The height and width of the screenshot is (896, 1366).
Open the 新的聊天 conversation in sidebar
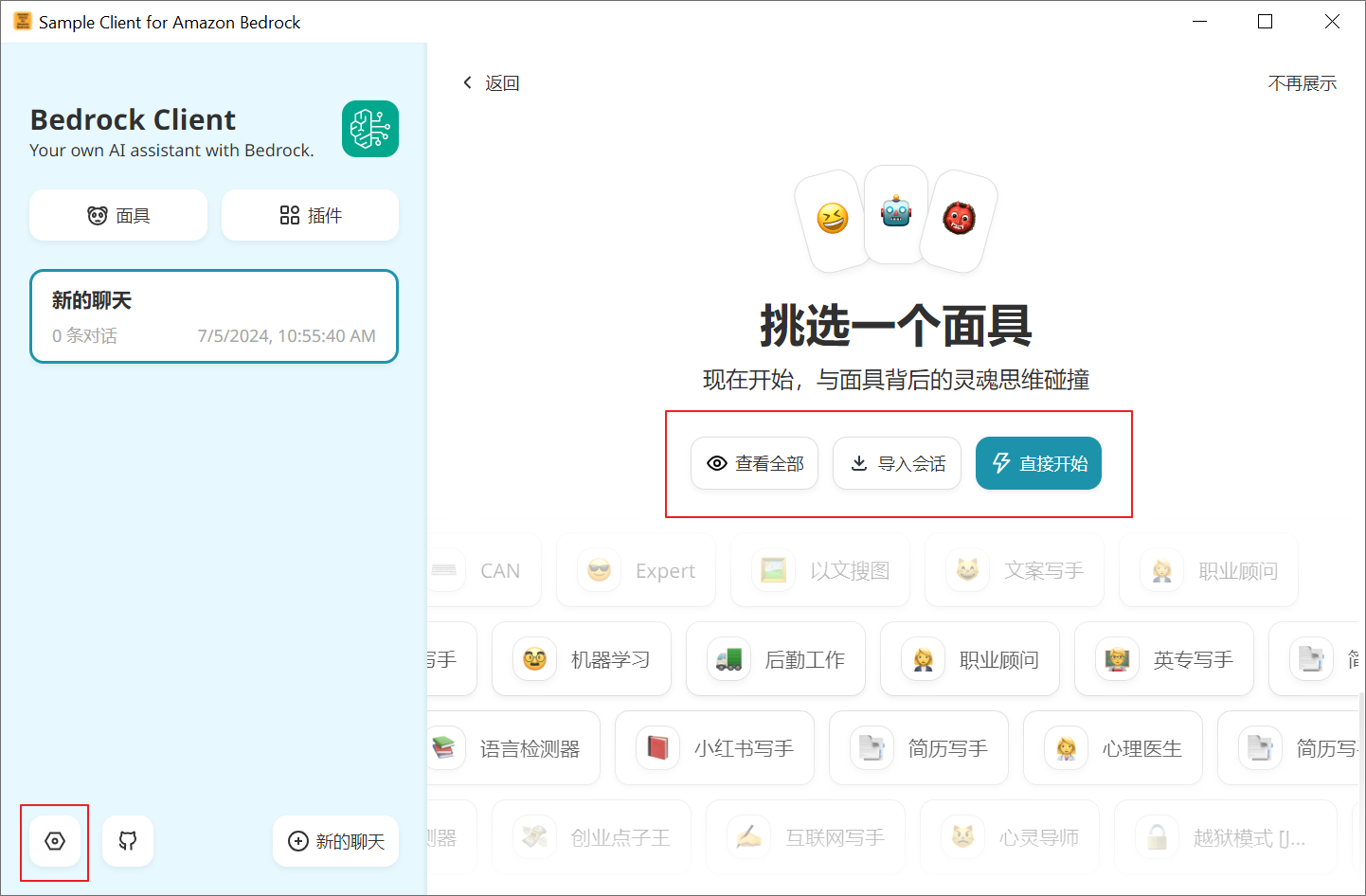click(x=214, y=316)
